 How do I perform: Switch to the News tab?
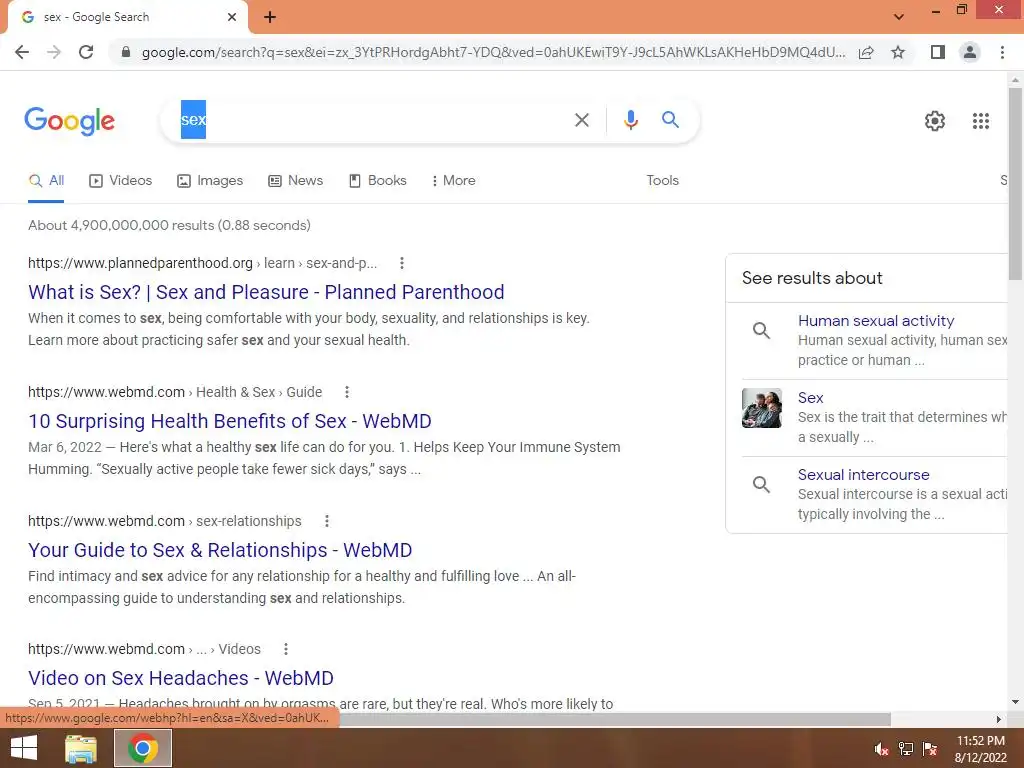[295, 181]
